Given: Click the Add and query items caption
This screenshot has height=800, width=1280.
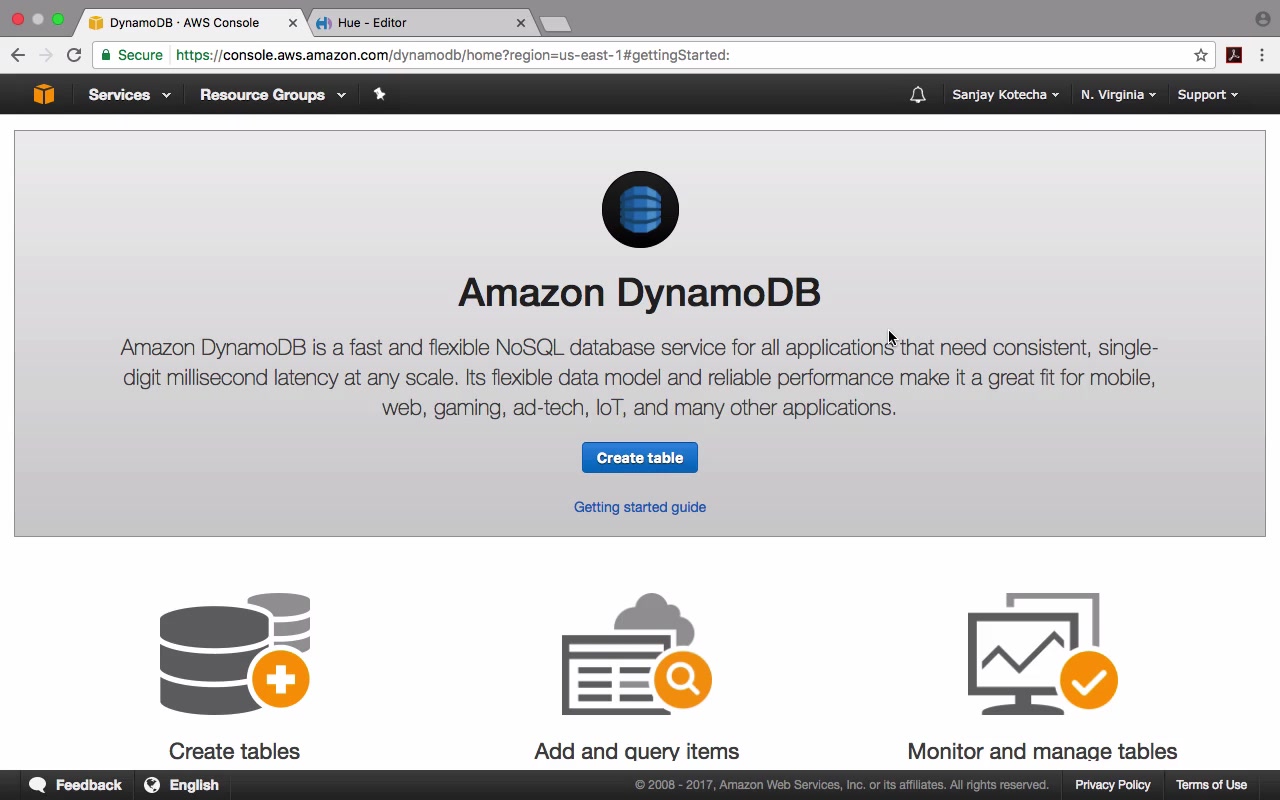Looking at the screenshot, I should click(637, 751).
